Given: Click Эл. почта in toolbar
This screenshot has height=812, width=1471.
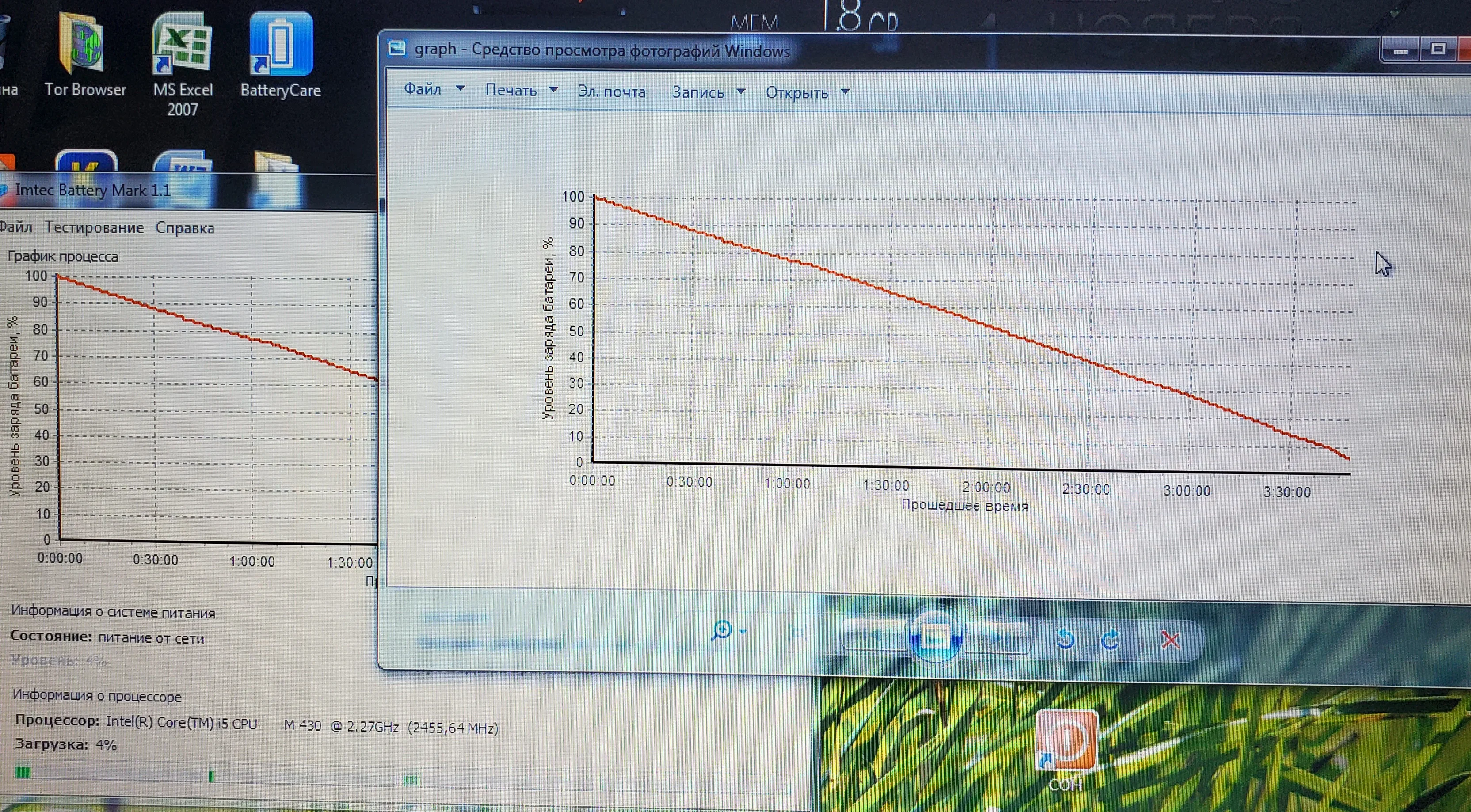Looking at the screenshot, I should [x=612, y=91].
